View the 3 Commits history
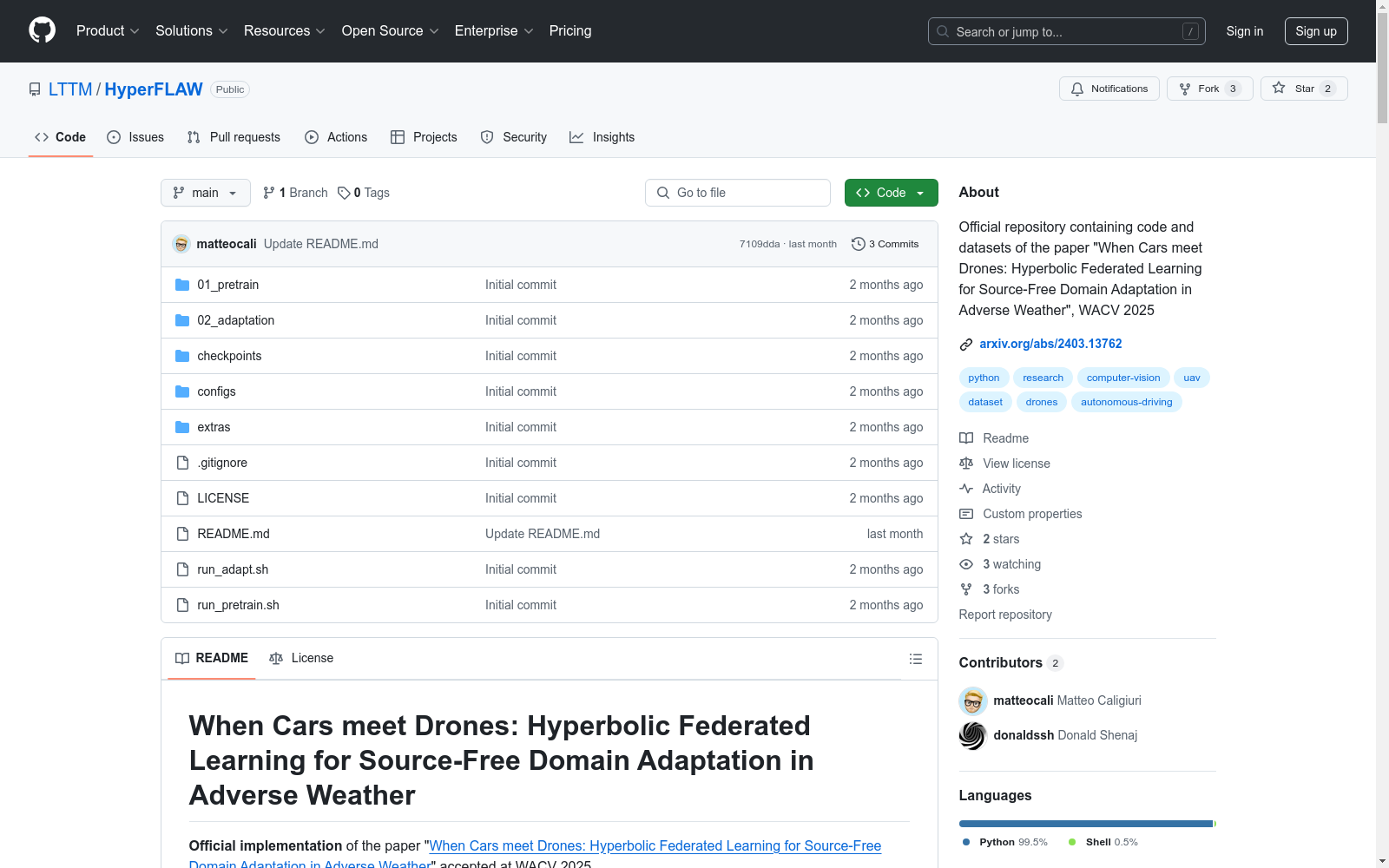1389x868 pixels. (x=885, y=244)
